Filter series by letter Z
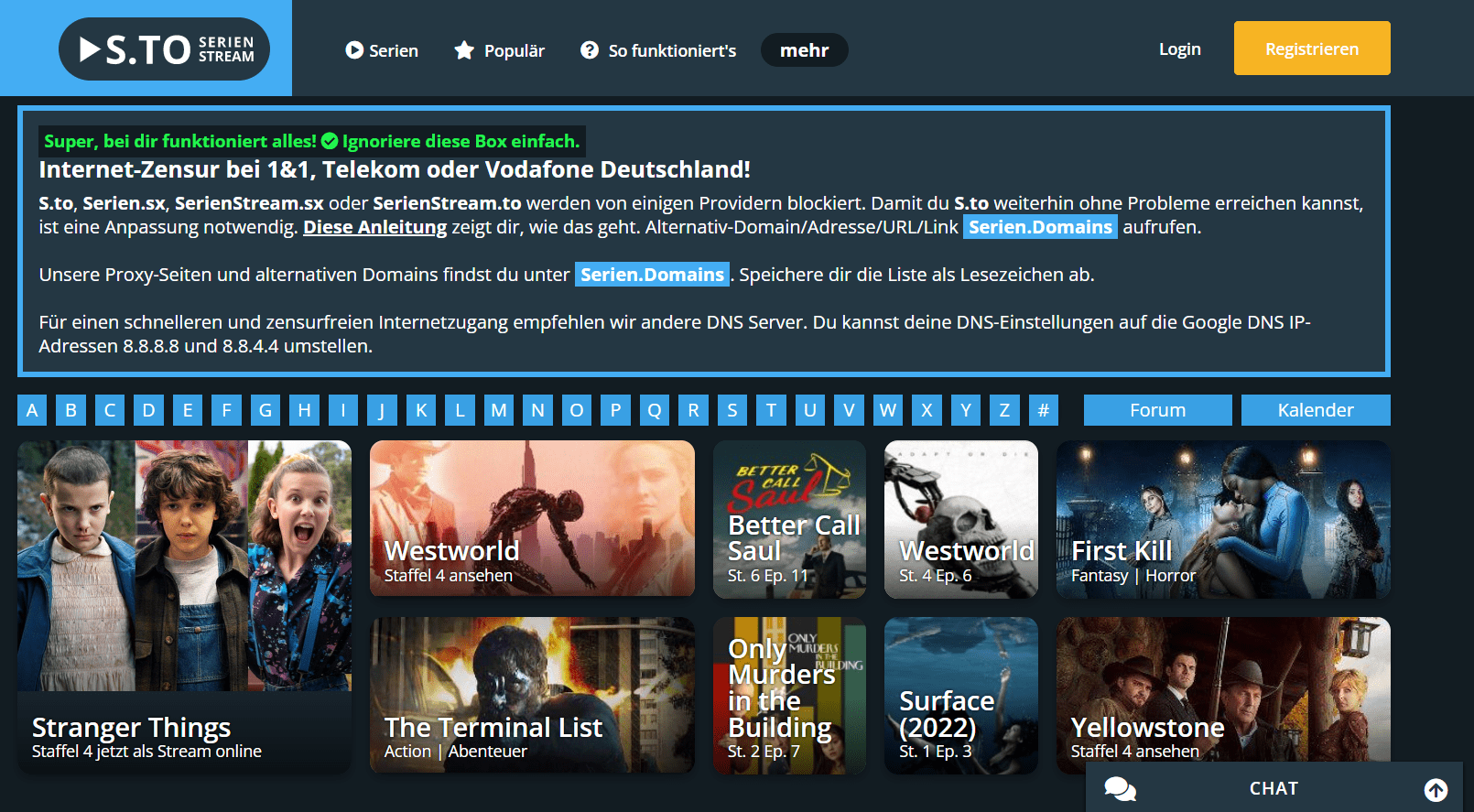 click(1004, 410)
